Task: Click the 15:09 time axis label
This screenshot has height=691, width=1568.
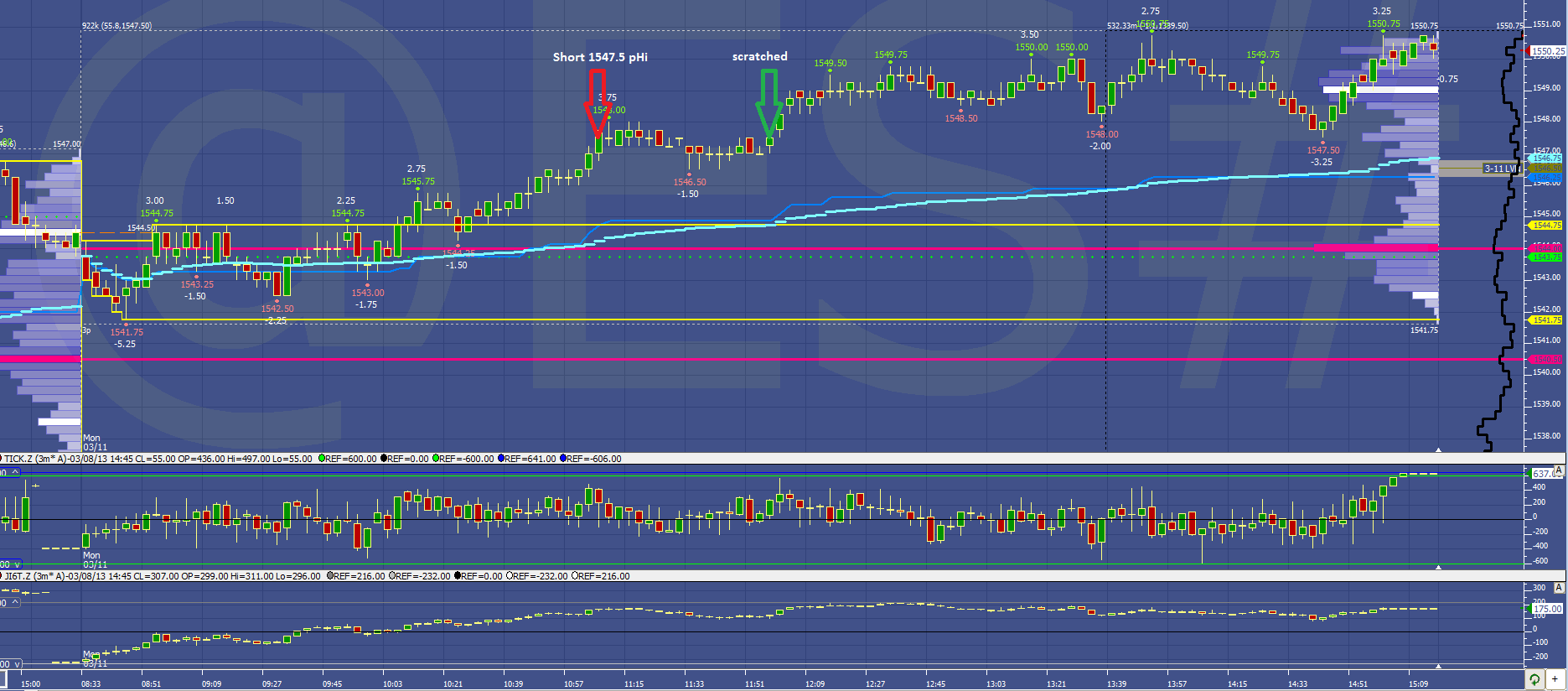Action: click(x=1418, y=684)
